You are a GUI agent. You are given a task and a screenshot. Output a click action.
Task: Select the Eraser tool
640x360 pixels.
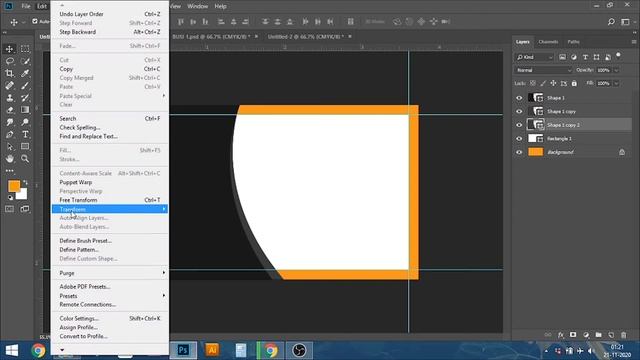click(x=9, y=110)
